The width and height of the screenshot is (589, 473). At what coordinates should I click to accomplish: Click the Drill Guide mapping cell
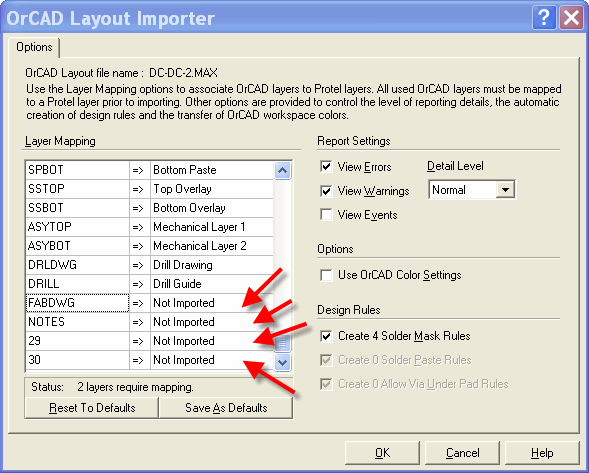(212, 284)
